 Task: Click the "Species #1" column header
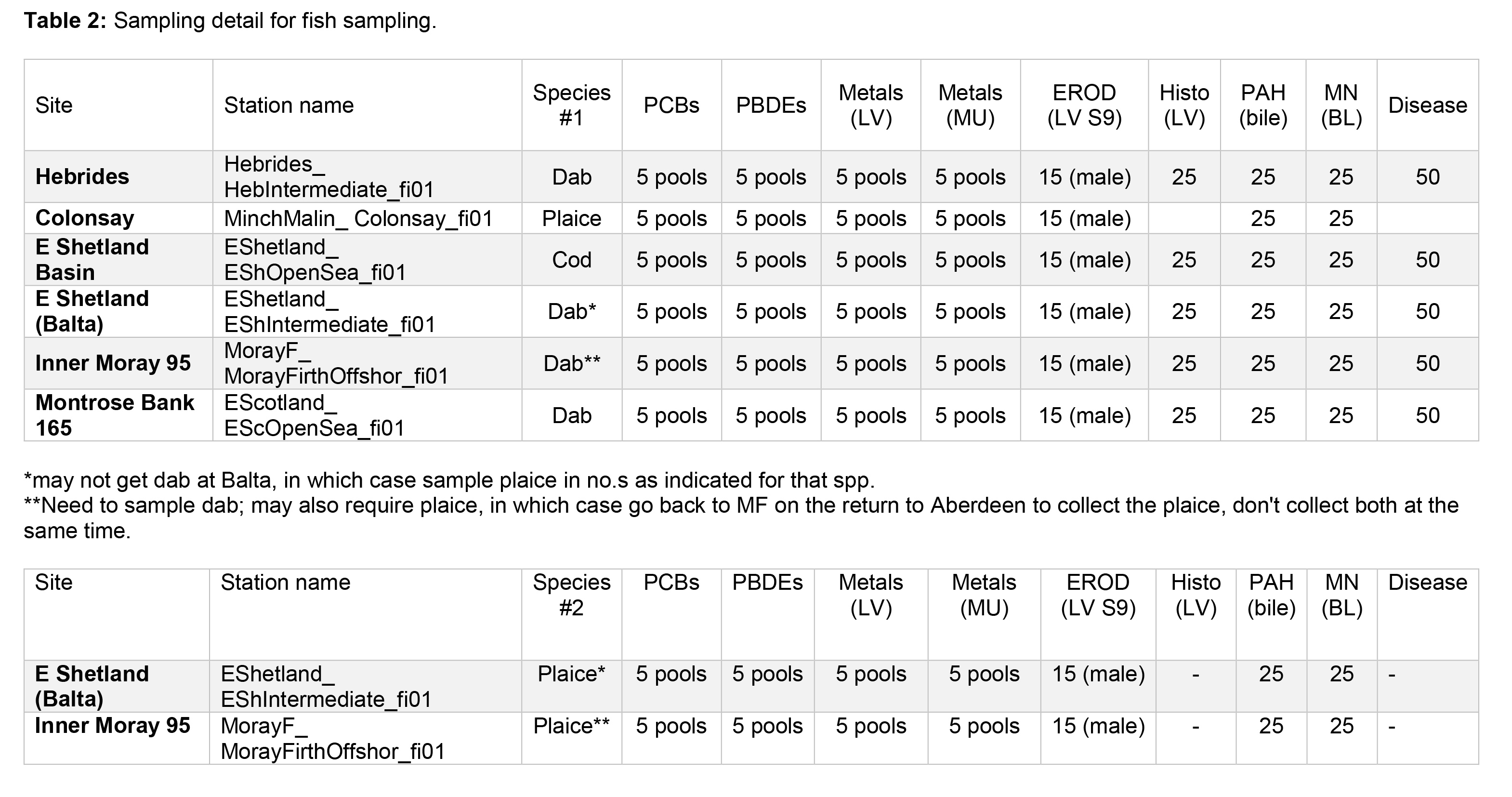(x=571, y=105)
